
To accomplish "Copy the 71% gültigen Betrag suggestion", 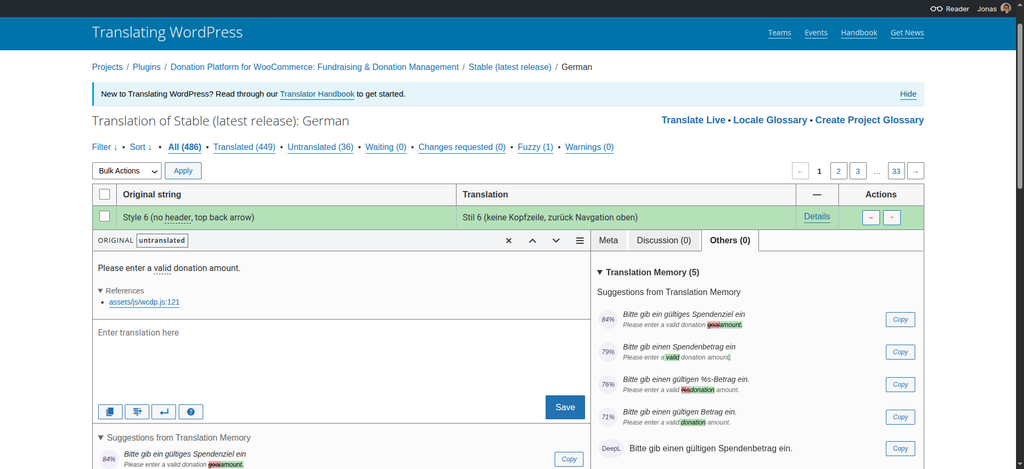I will coord(901,417).
